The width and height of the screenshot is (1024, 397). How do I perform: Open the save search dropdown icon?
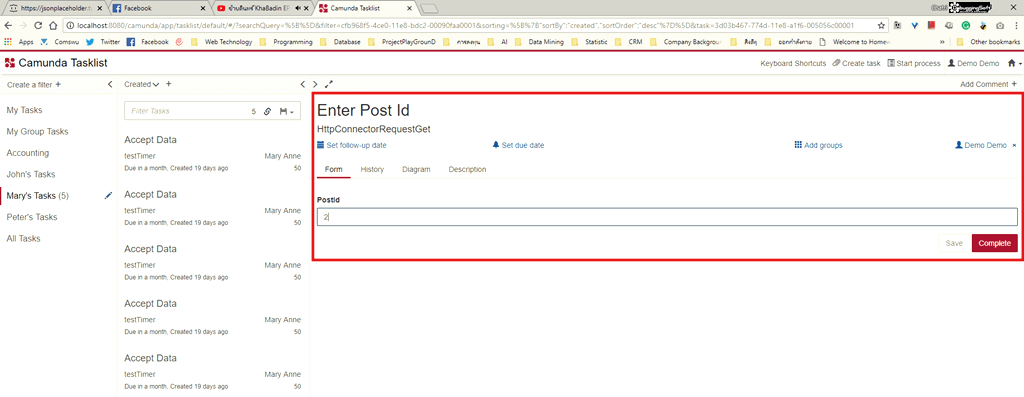coord(286,112)
